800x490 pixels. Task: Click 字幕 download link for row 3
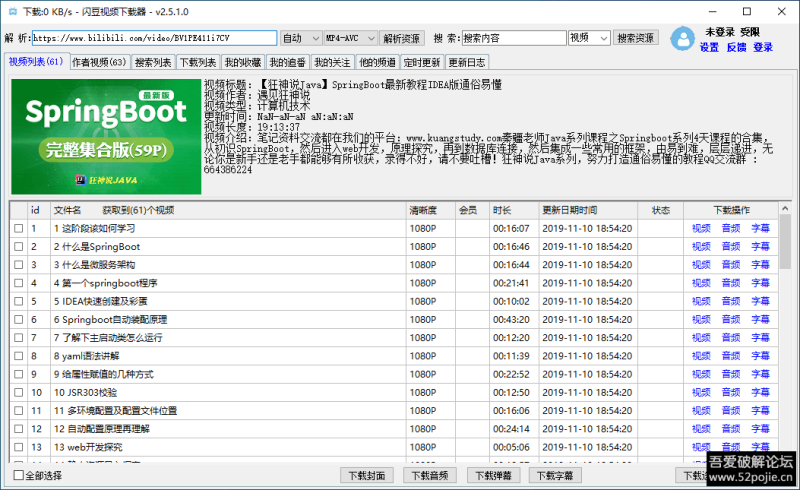760,265
